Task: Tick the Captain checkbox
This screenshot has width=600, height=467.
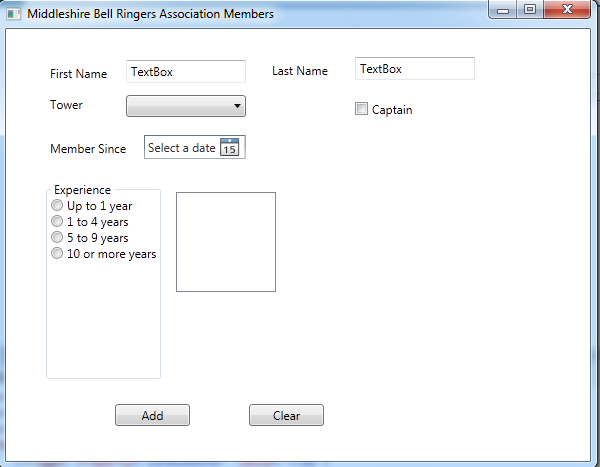Action: pyautogui.click(x=362, y=109)
